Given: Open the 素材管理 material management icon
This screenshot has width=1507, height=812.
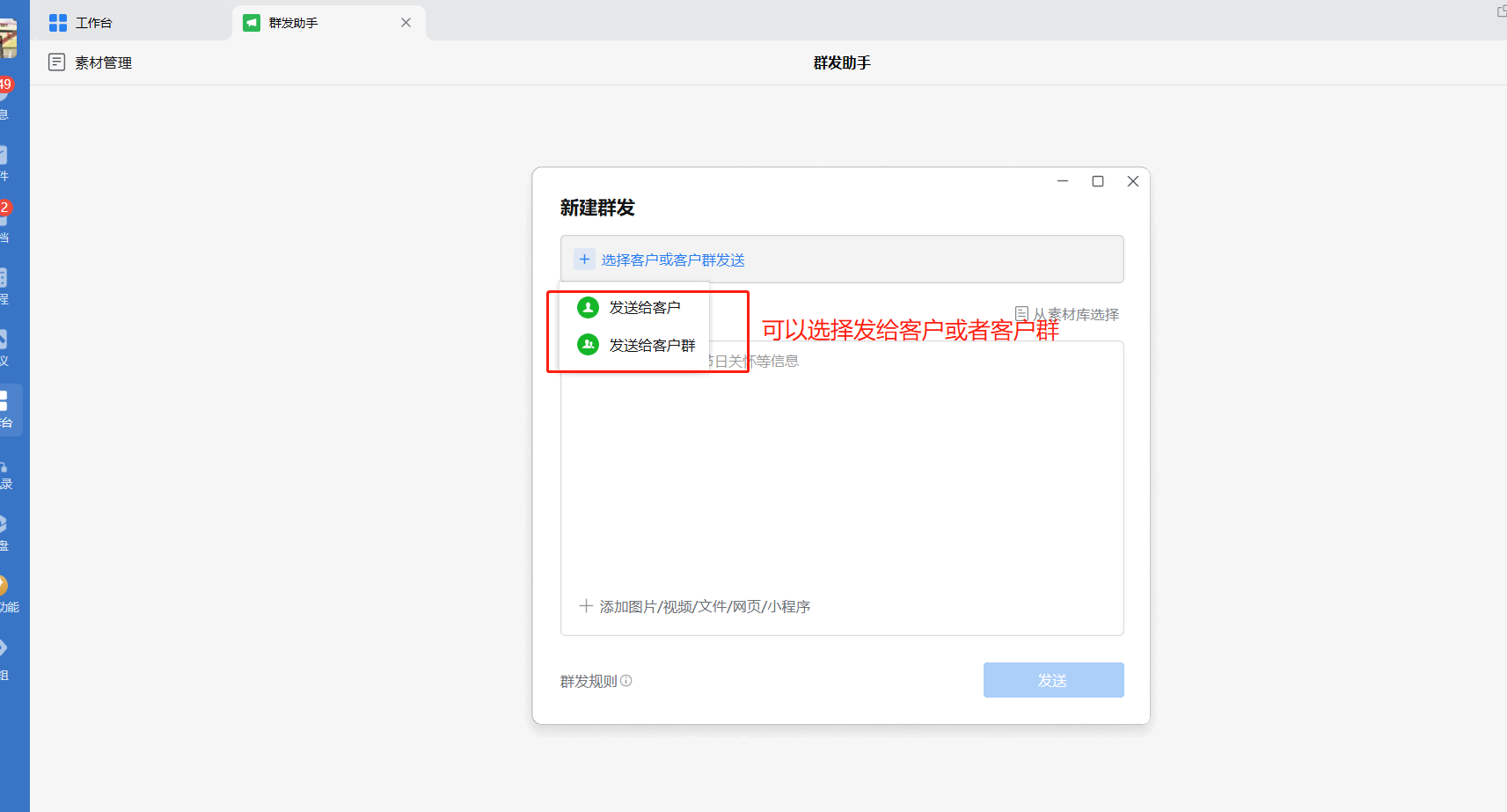Looking at the screenshot, I should [56, 62].
